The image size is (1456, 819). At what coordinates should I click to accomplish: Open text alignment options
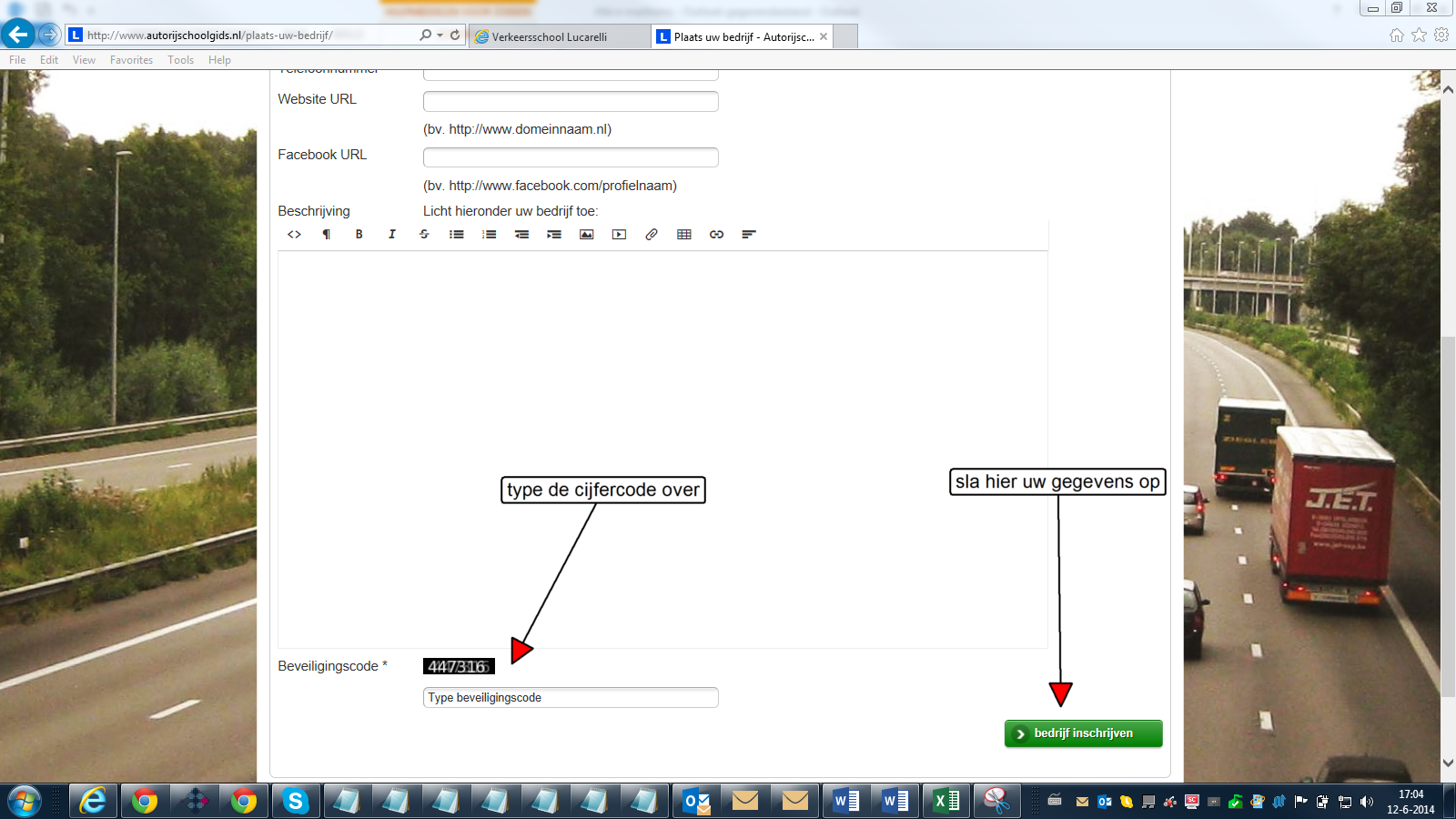(x=749, y=235)
